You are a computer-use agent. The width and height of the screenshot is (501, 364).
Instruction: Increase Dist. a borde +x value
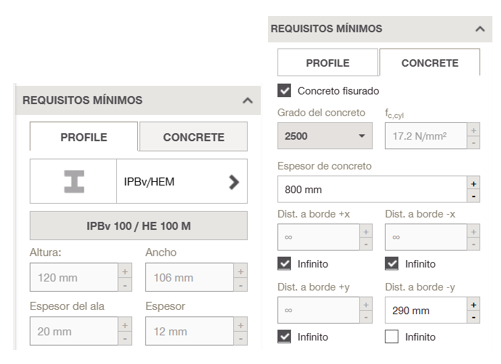point(366,231)
